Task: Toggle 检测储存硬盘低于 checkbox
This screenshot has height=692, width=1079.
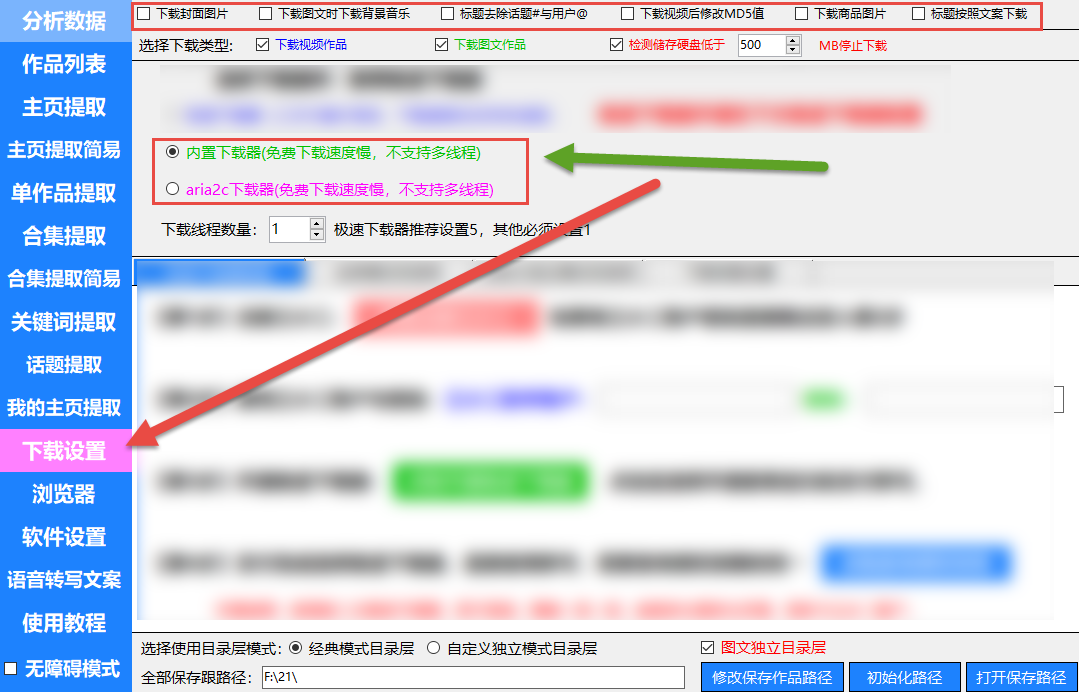Action: [x=617, y=45]
